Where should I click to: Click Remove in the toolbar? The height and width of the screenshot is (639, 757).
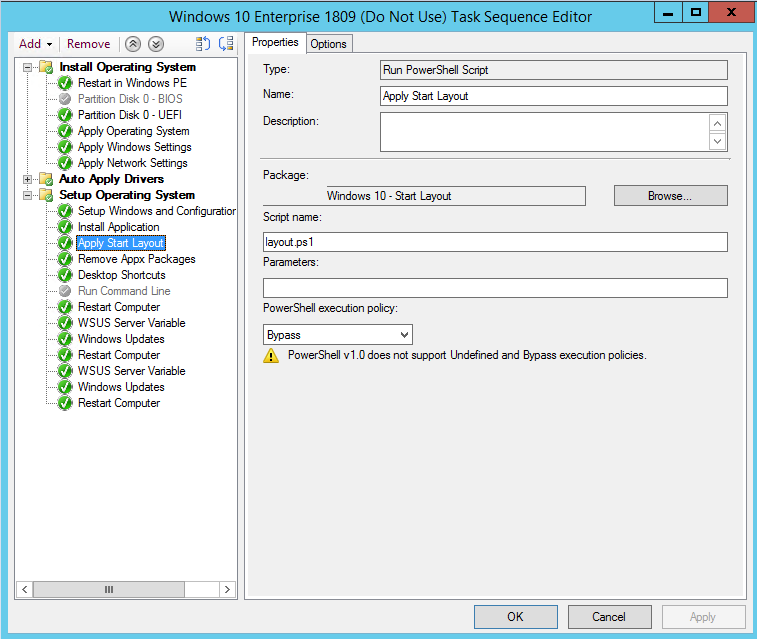click(x=88, y=44)
